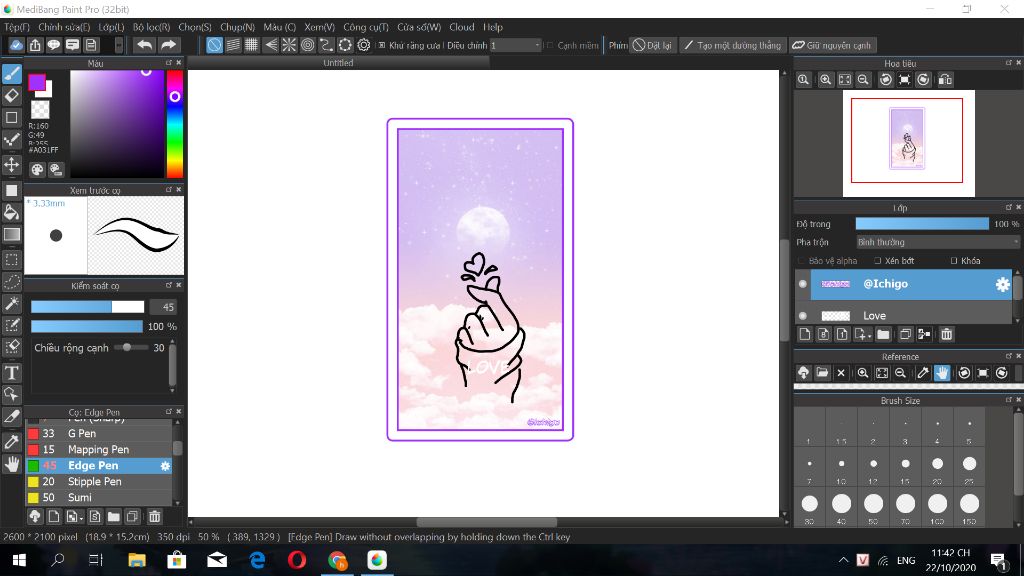Open the Pha trộn blending dropdown

[x=938, y=242]
